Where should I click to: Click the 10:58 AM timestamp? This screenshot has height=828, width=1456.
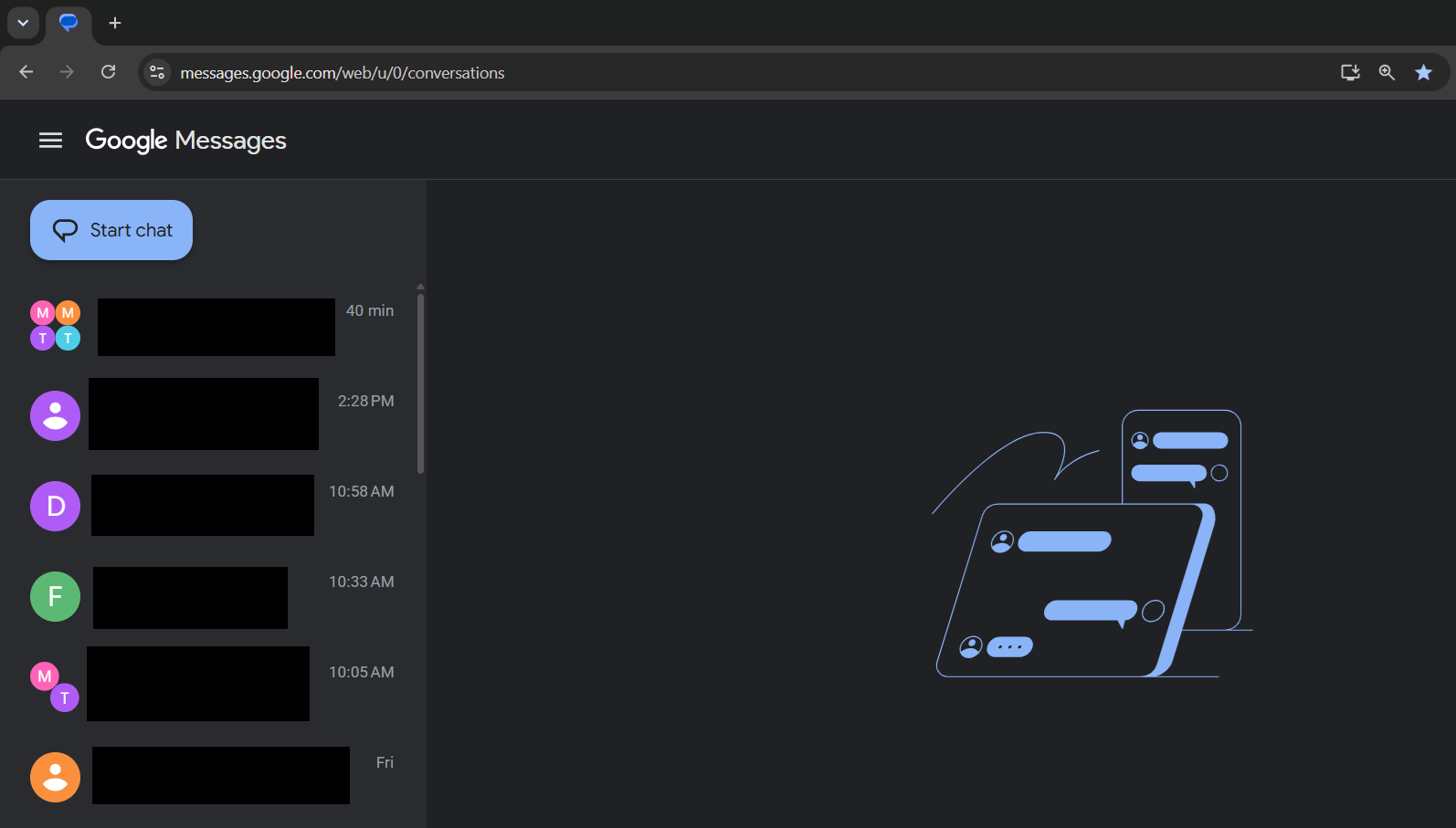click(362, 491)
